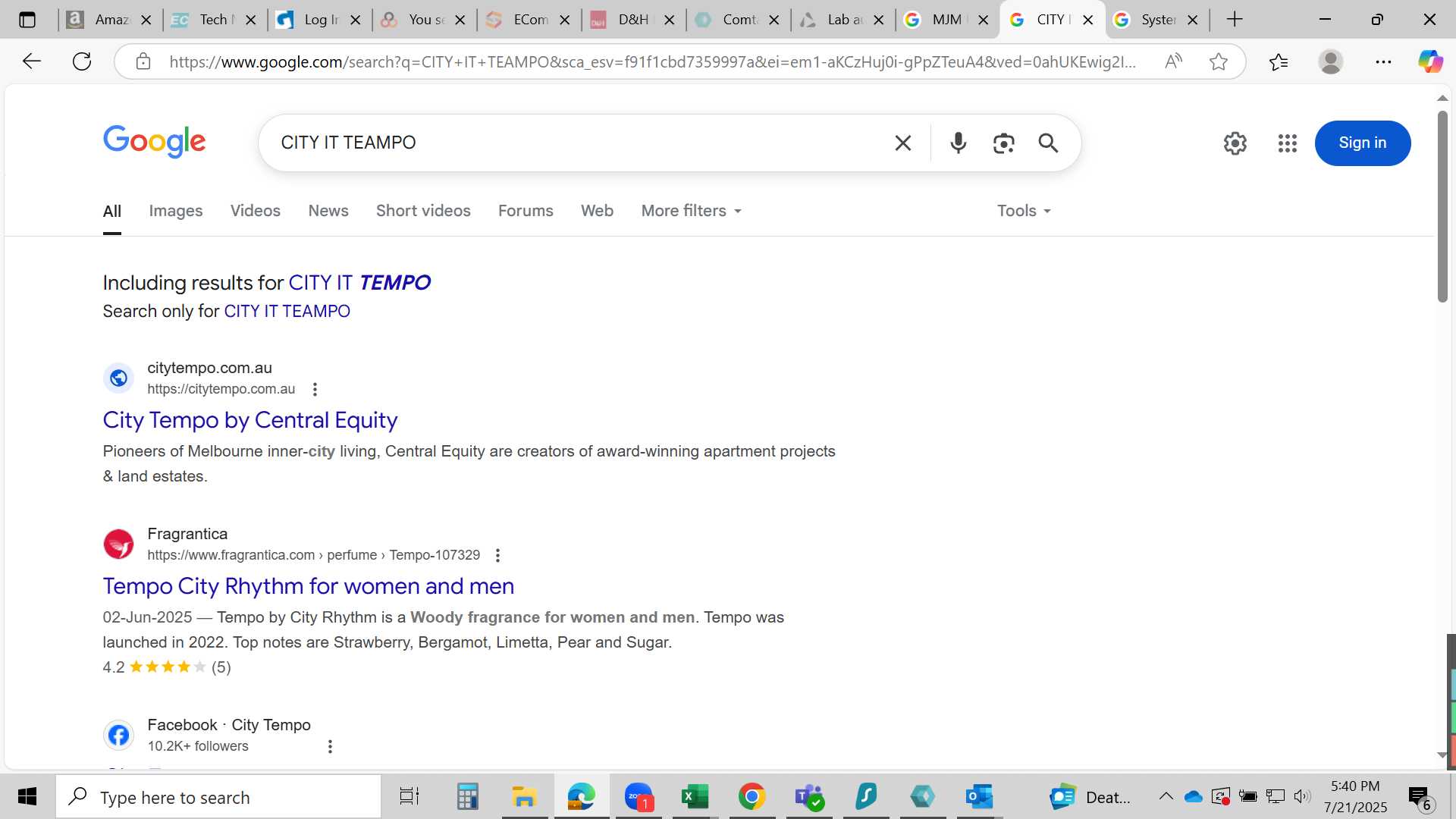
Task: Open Google Lens image search
Action: (x=1003, y=143)
